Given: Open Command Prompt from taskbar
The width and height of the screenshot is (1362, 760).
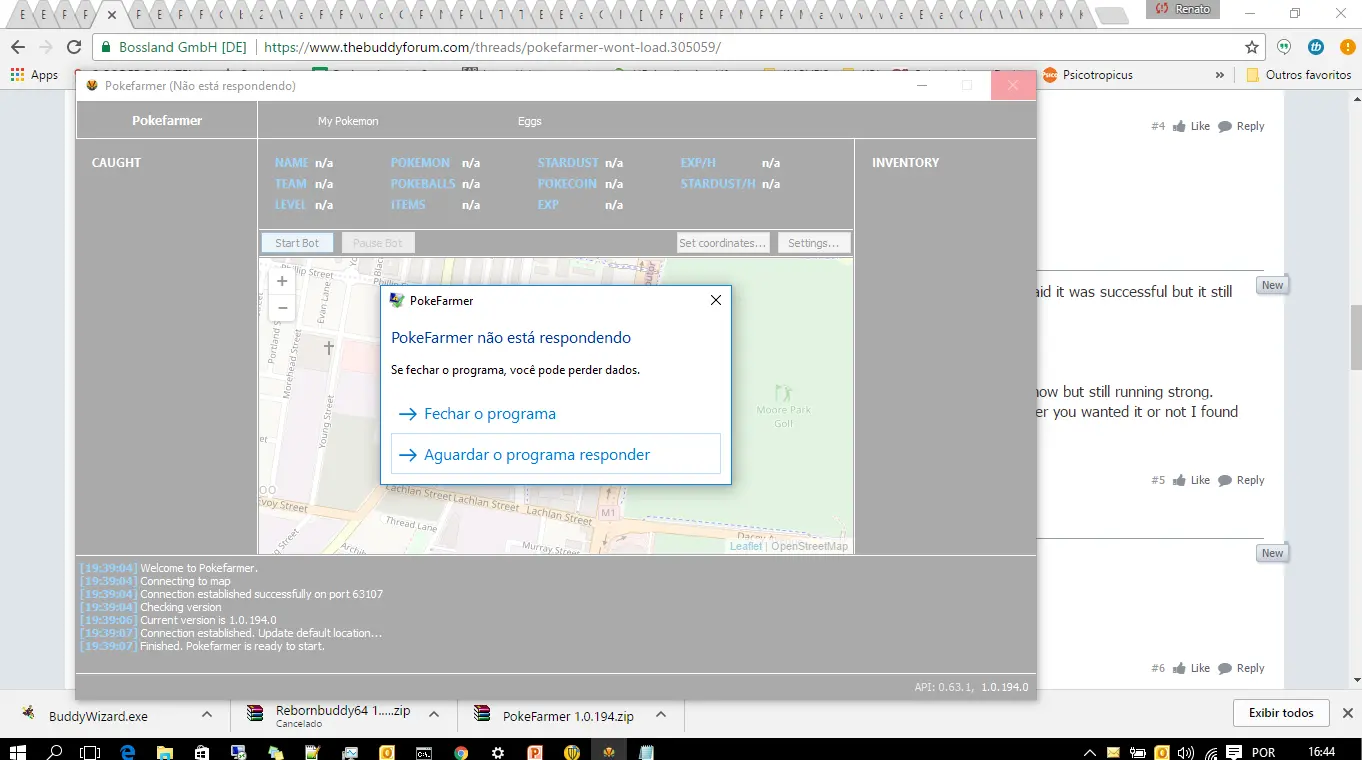Looking at the screenshot, I should (x=424, y=751).
